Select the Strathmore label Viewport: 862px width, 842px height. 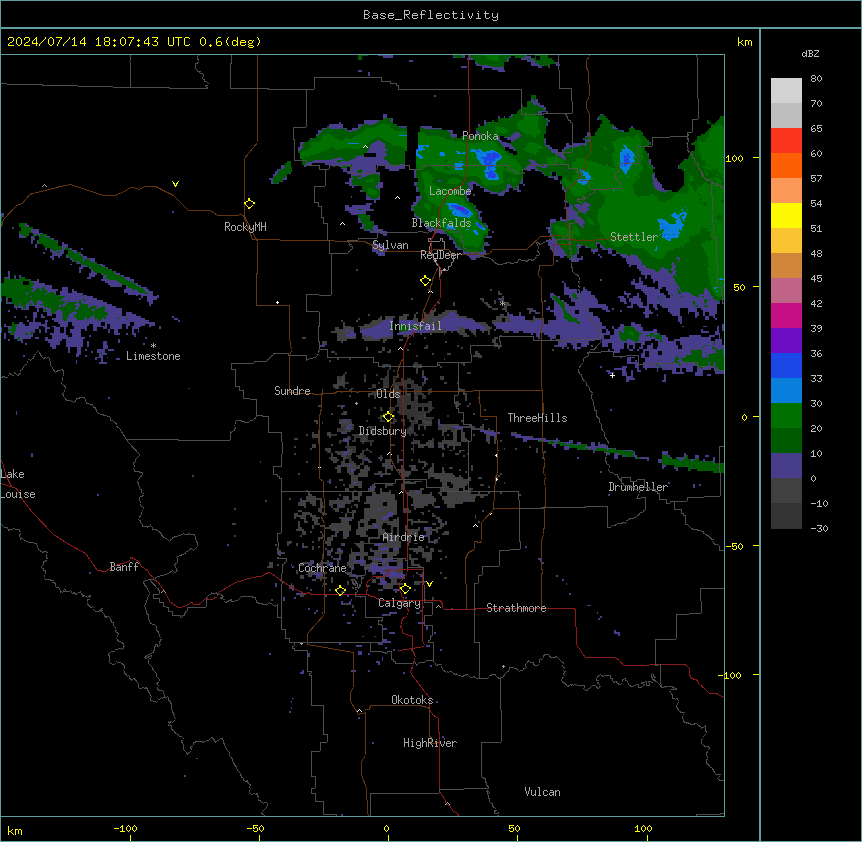point(516,608)
